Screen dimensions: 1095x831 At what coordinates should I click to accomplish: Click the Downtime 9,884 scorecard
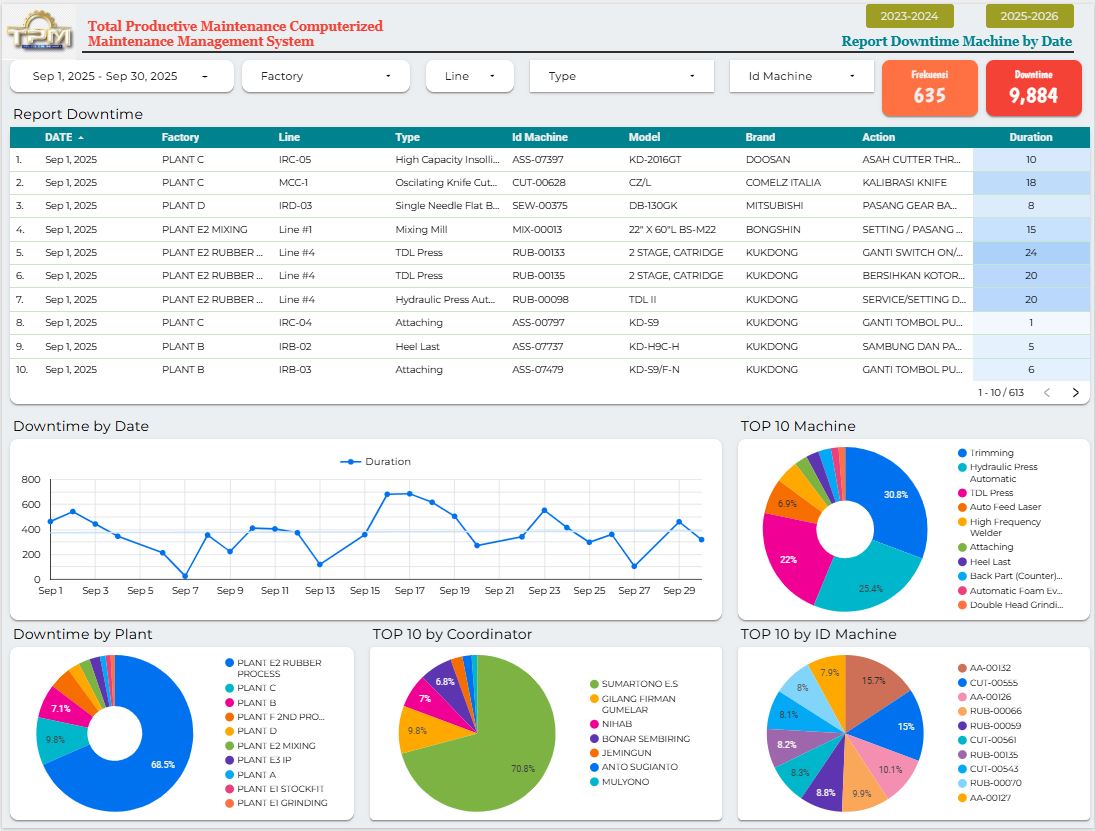[1033, 88]
